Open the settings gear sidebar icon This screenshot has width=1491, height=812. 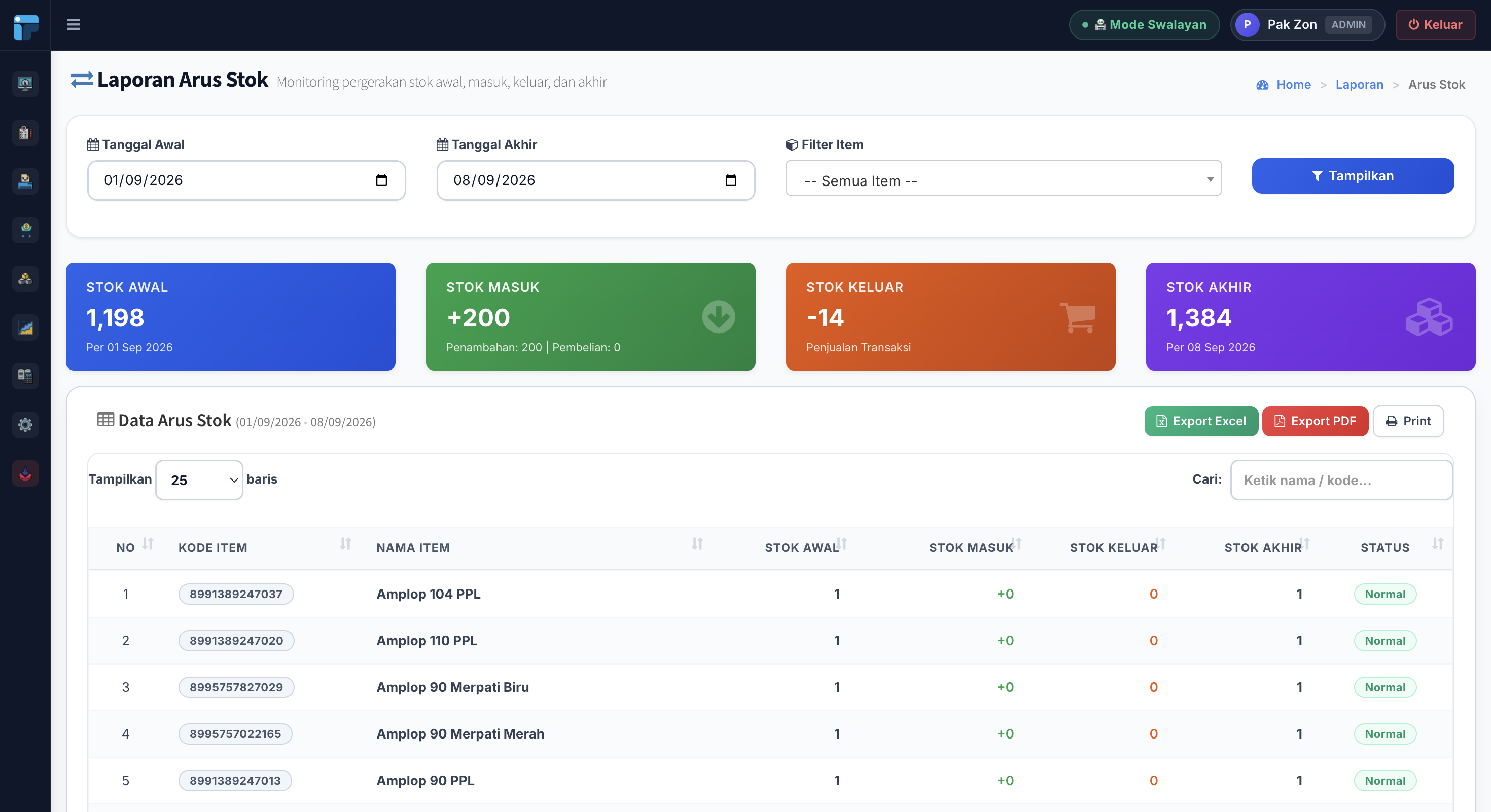tap(25, 425)
